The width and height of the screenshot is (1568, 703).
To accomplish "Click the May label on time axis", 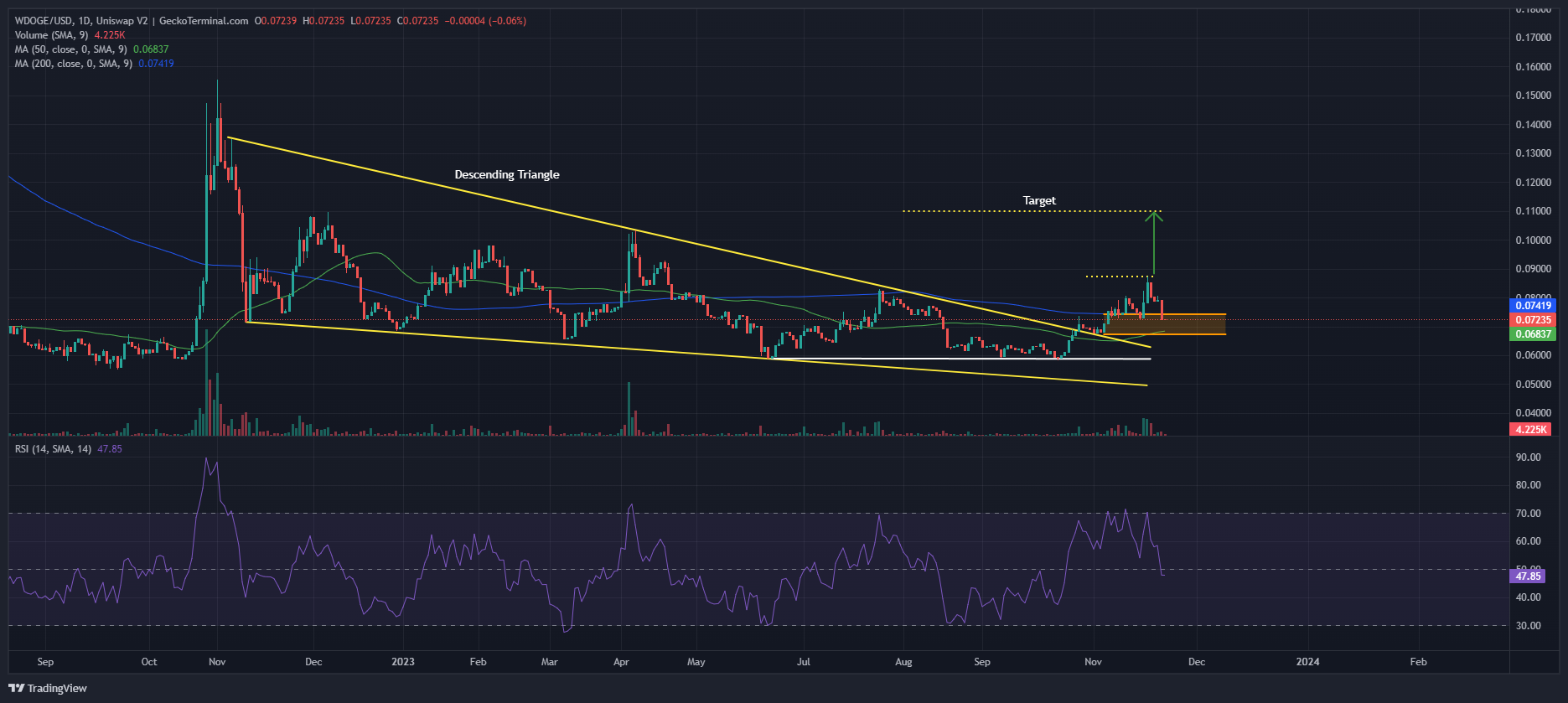I will [x=696, y=662].
